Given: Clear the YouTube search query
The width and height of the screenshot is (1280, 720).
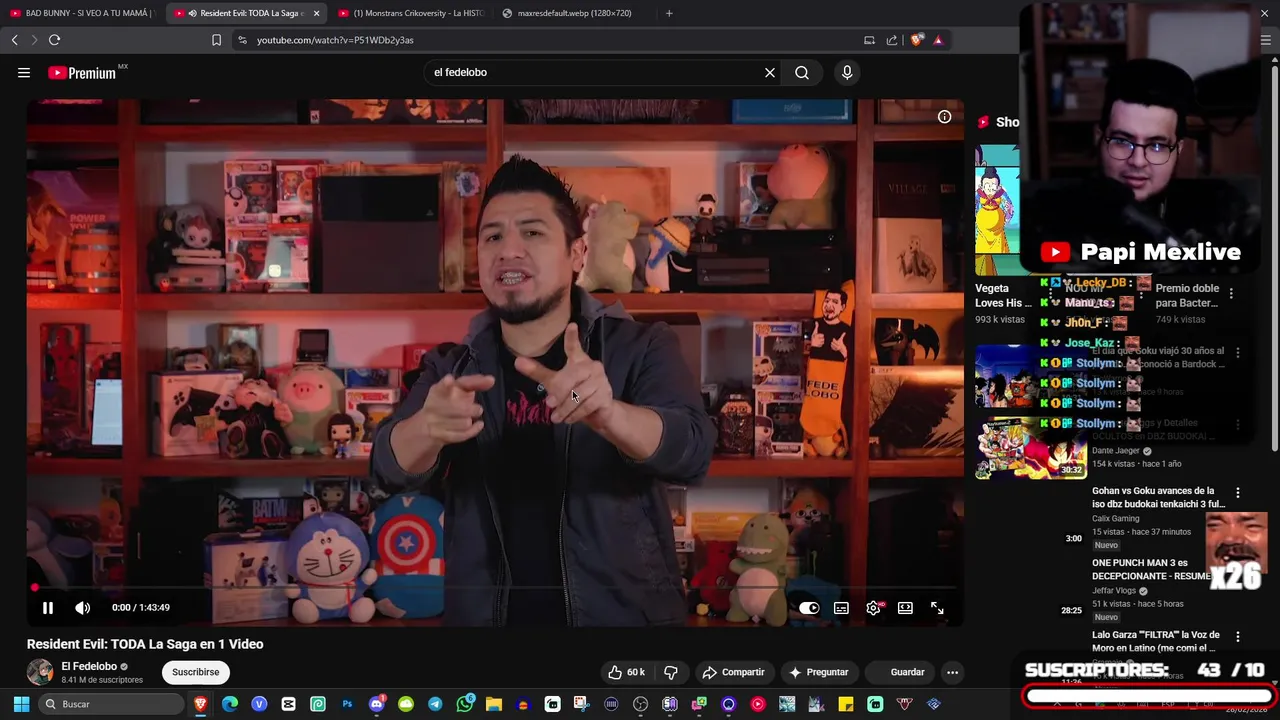Looking at the screenshot, I should coord(770,72).
